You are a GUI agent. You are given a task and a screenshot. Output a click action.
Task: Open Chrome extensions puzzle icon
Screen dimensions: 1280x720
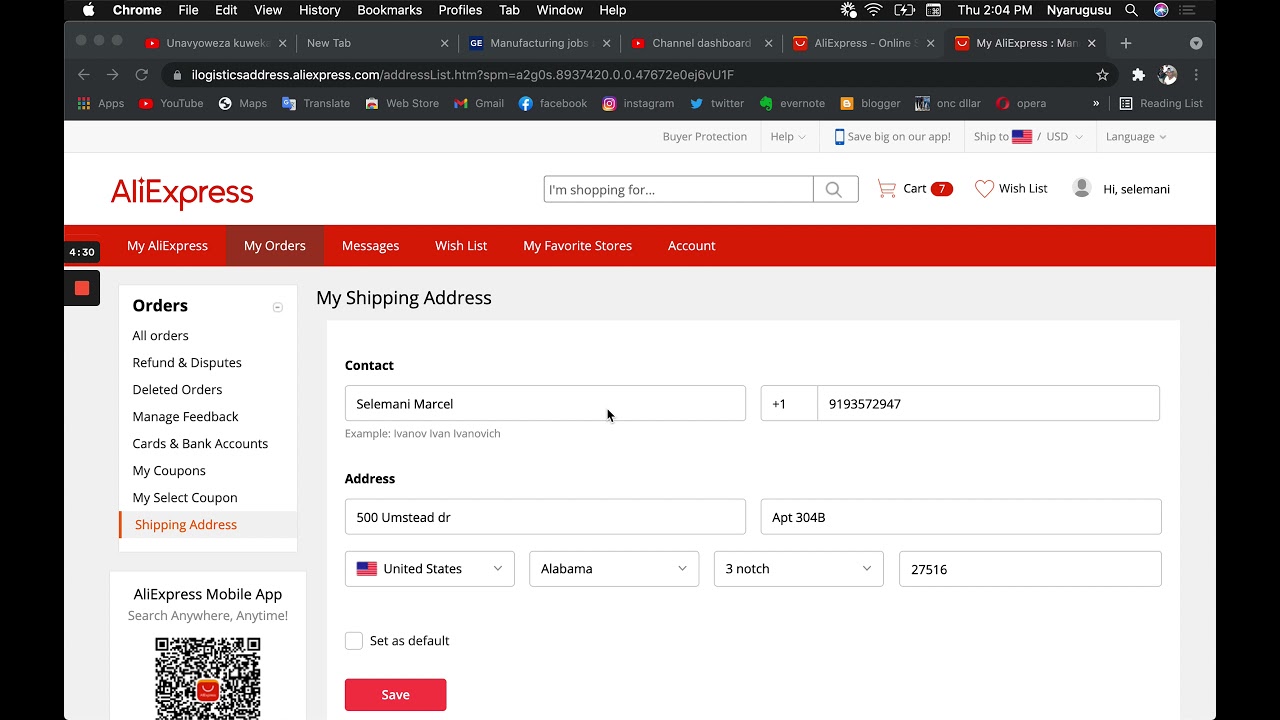[1138, 75]
